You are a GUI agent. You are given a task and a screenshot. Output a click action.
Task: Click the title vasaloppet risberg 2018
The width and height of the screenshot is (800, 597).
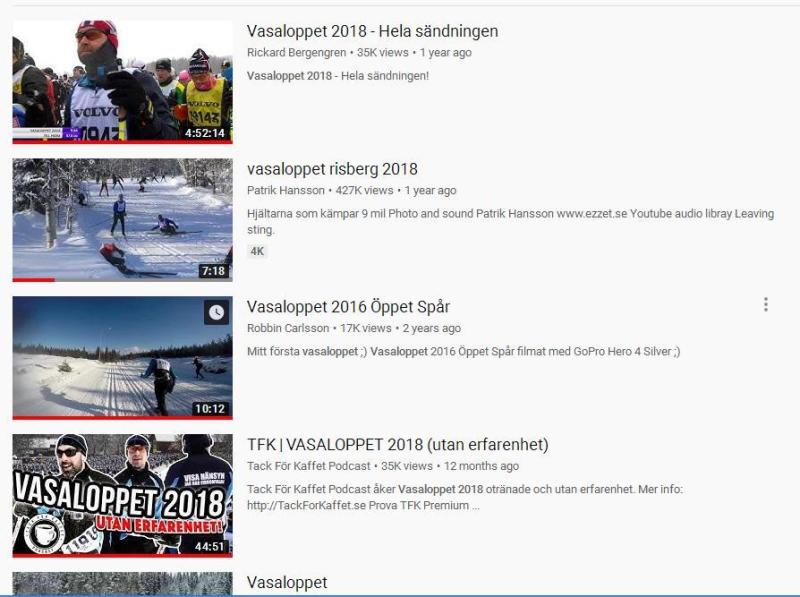(x=332, y=169)
